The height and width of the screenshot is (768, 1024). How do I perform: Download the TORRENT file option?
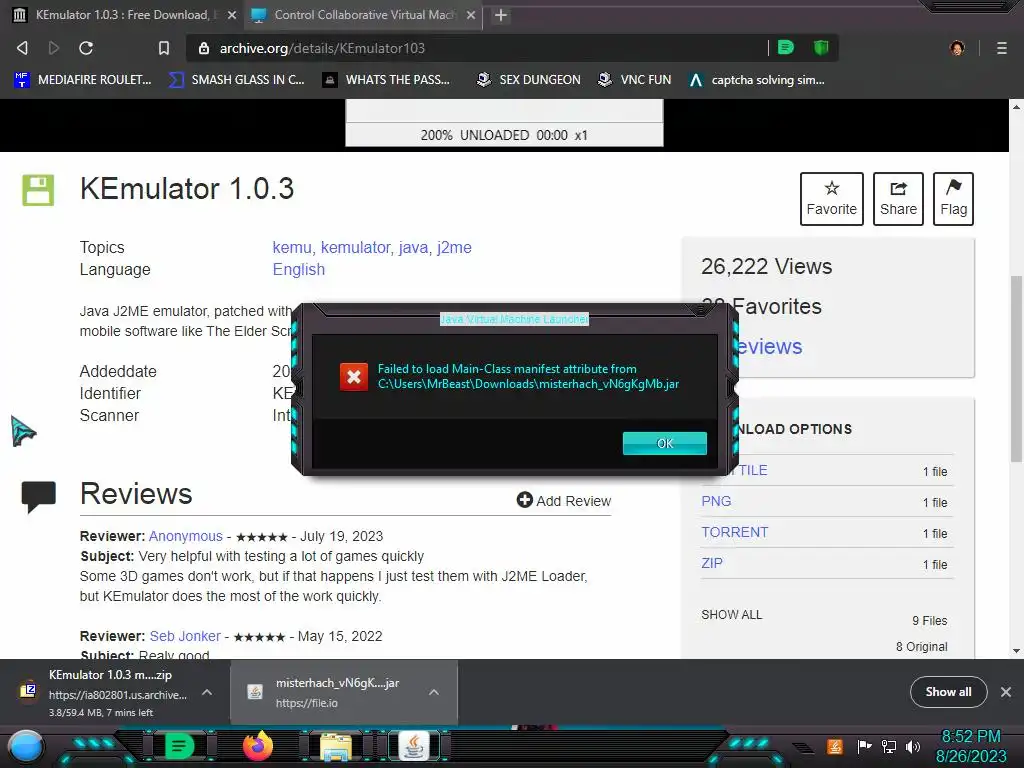[735, 532]
